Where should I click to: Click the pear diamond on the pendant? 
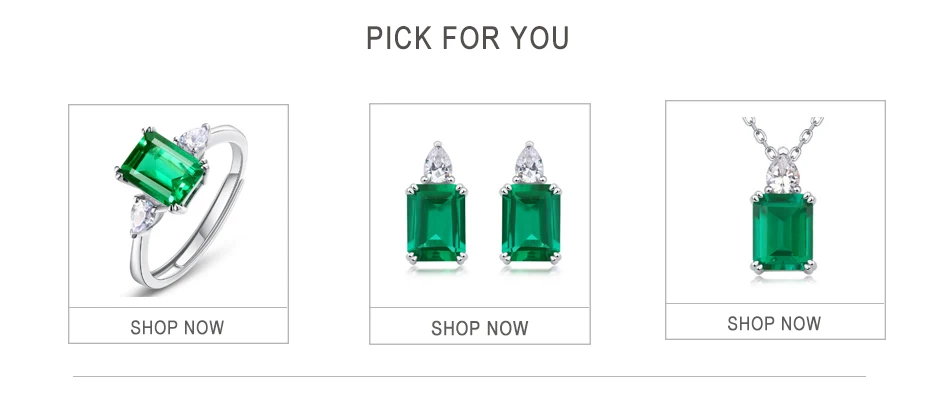[x=782, y=173]
